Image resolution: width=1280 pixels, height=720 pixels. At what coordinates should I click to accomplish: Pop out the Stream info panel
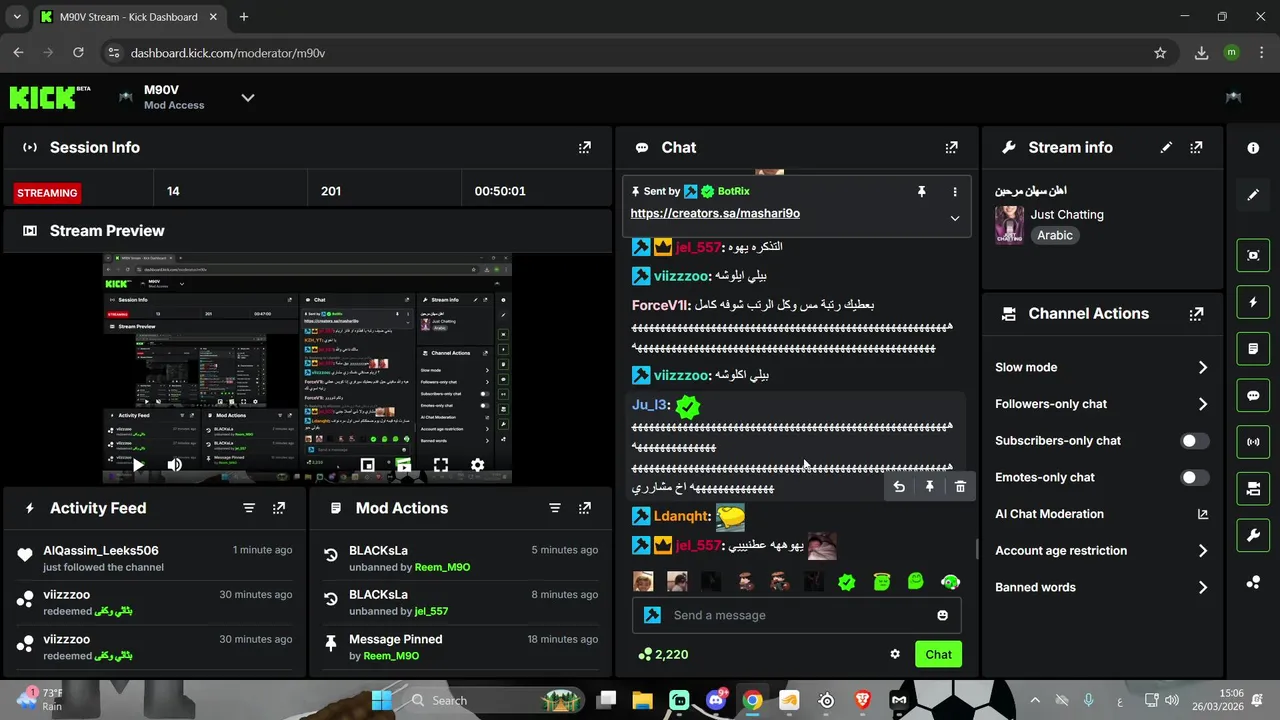pos(1196,147)
